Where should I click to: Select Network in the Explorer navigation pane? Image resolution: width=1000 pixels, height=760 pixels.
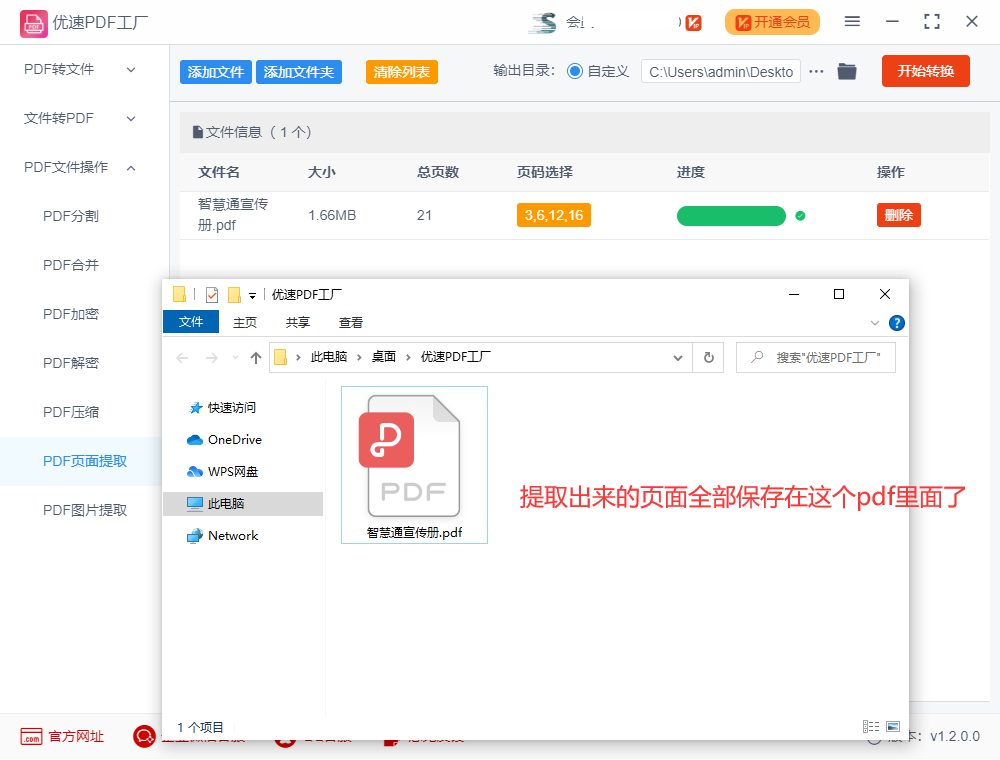coord(222,536)
